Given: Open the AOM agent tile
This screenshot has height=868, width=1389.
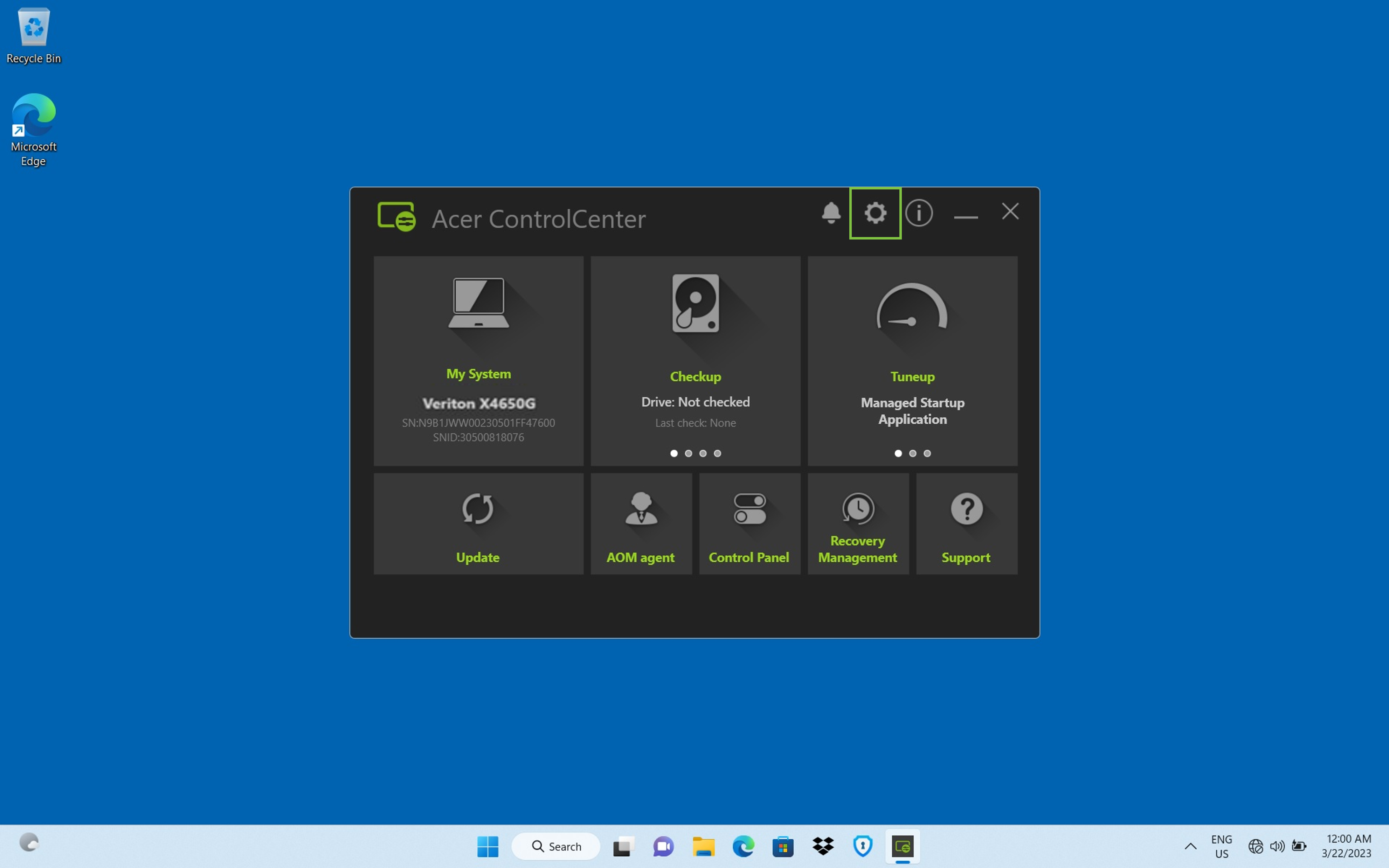Looking at the screenshot, I should click(641, 523).
